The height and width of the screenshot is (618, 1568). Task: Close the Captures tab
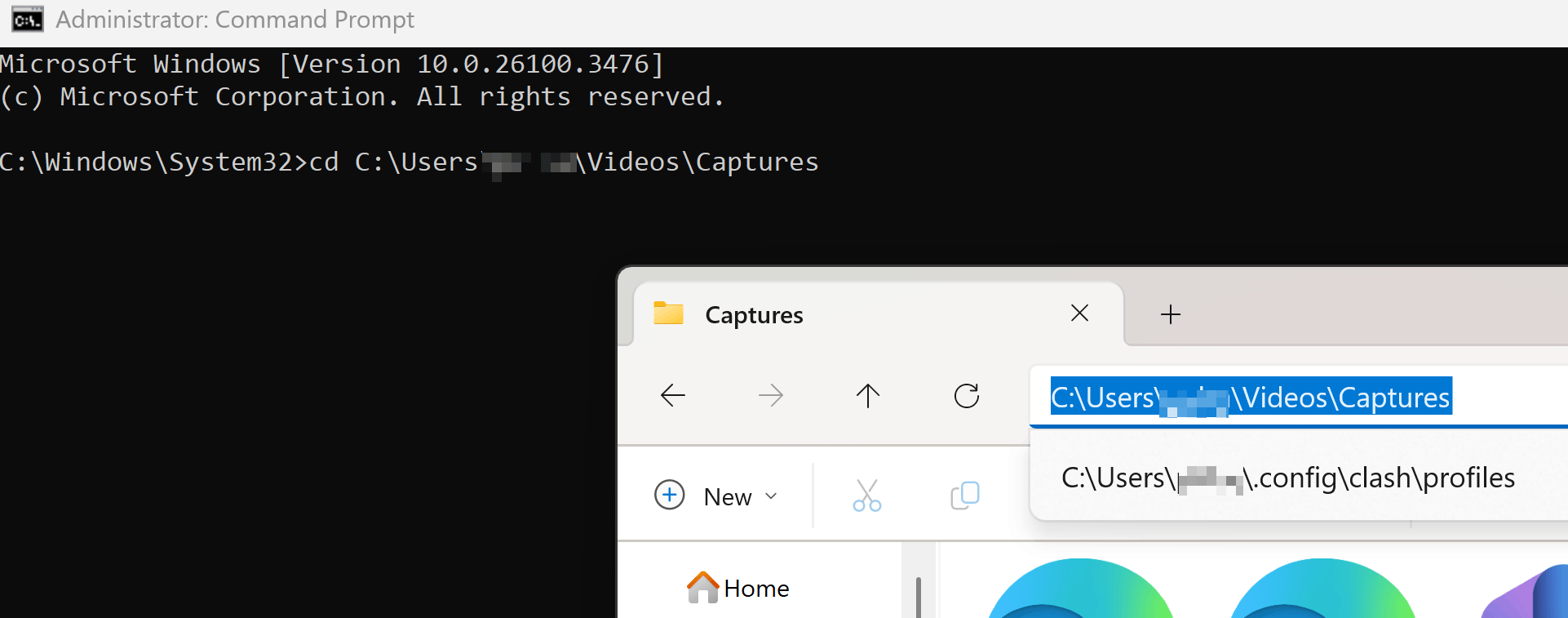point(1079,313)
